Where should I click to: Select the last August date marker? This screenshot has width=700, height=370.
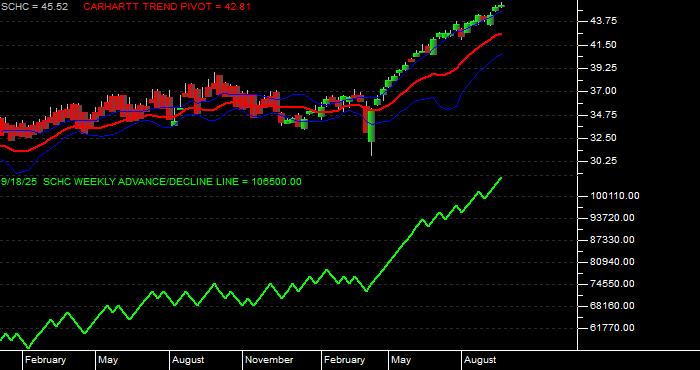[480, 360]
